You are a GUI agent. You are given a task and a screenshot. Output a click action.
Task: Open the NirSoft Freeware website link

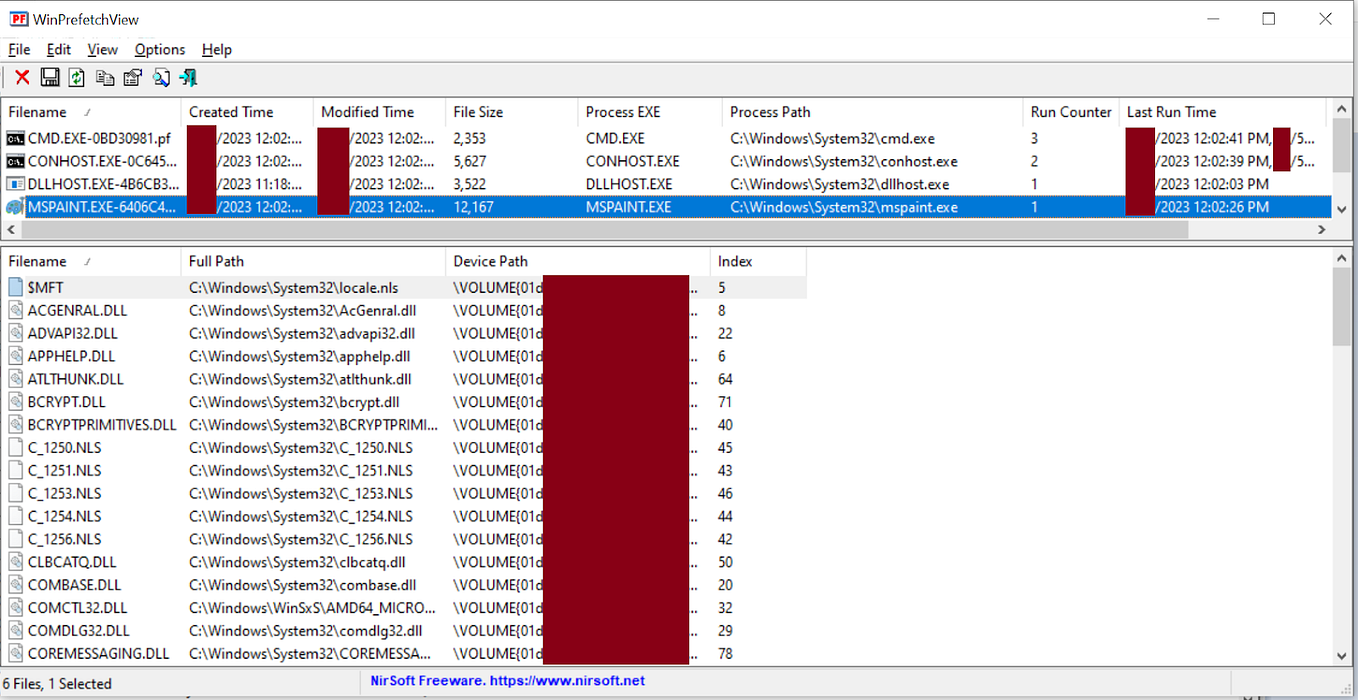(x=508, y=681)
